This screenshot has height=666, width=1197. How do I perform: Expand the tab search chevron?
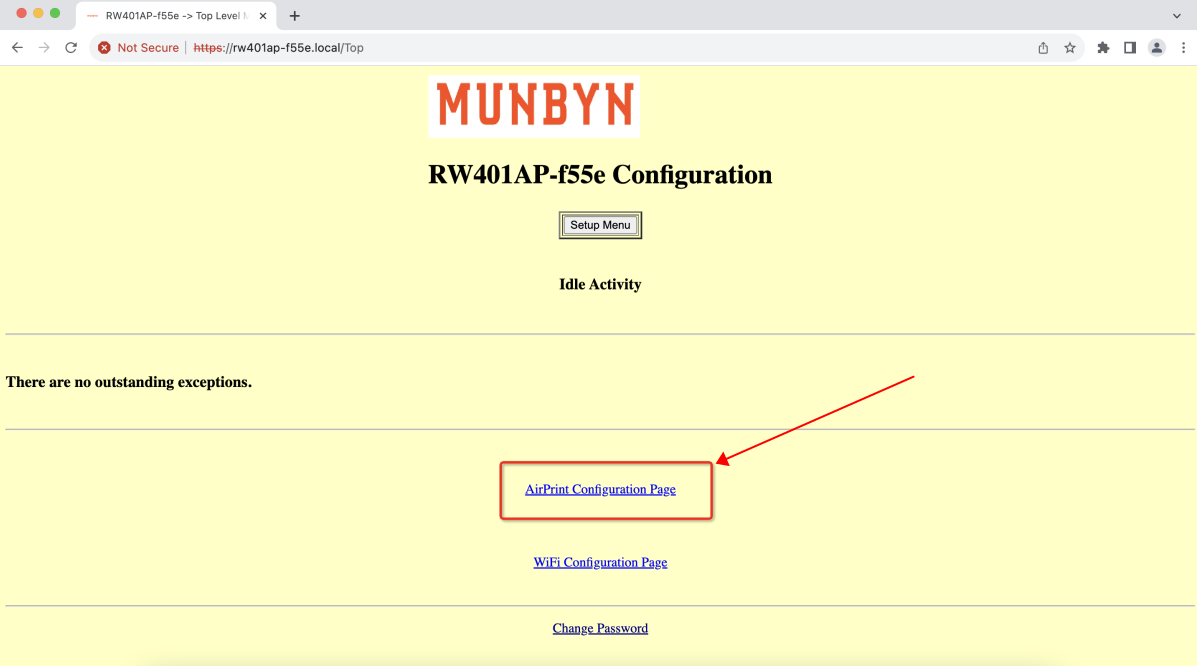point(1176,15)
